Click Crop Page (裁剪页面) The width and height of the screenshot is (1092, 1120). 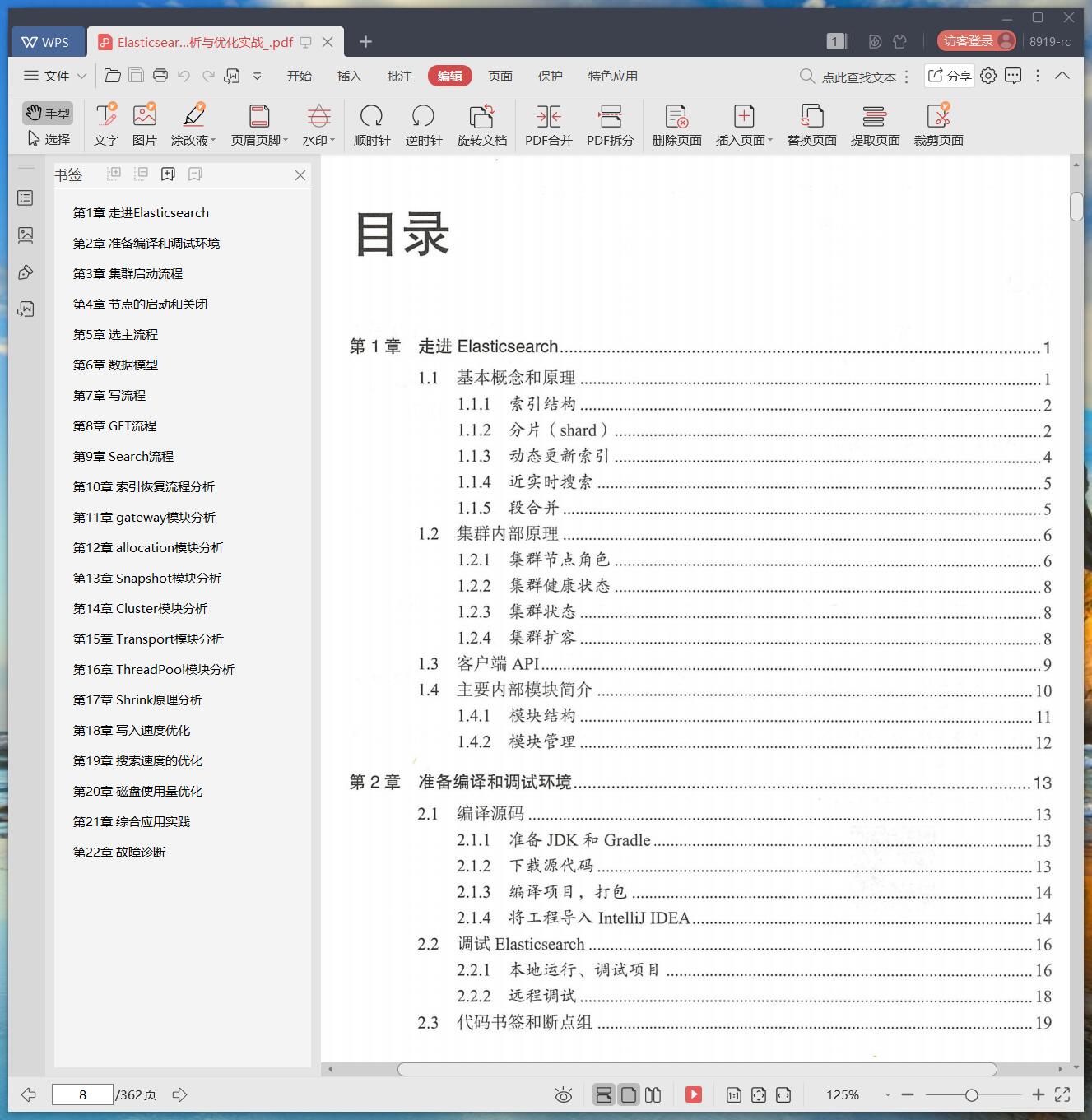[939, 124]
